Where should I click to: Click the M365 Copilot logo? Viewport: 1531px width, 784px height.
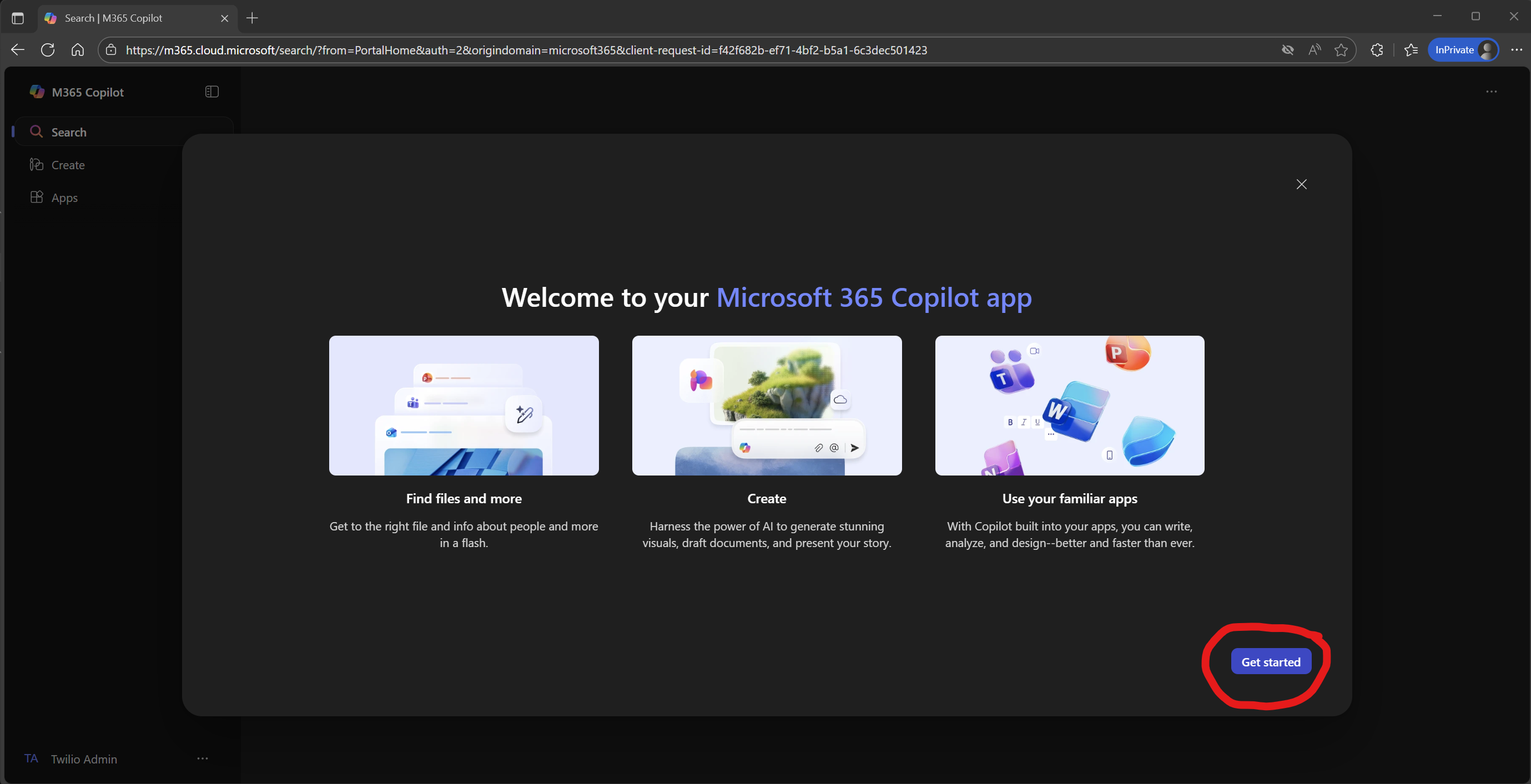pyautogui.click(x=37, y=92)
